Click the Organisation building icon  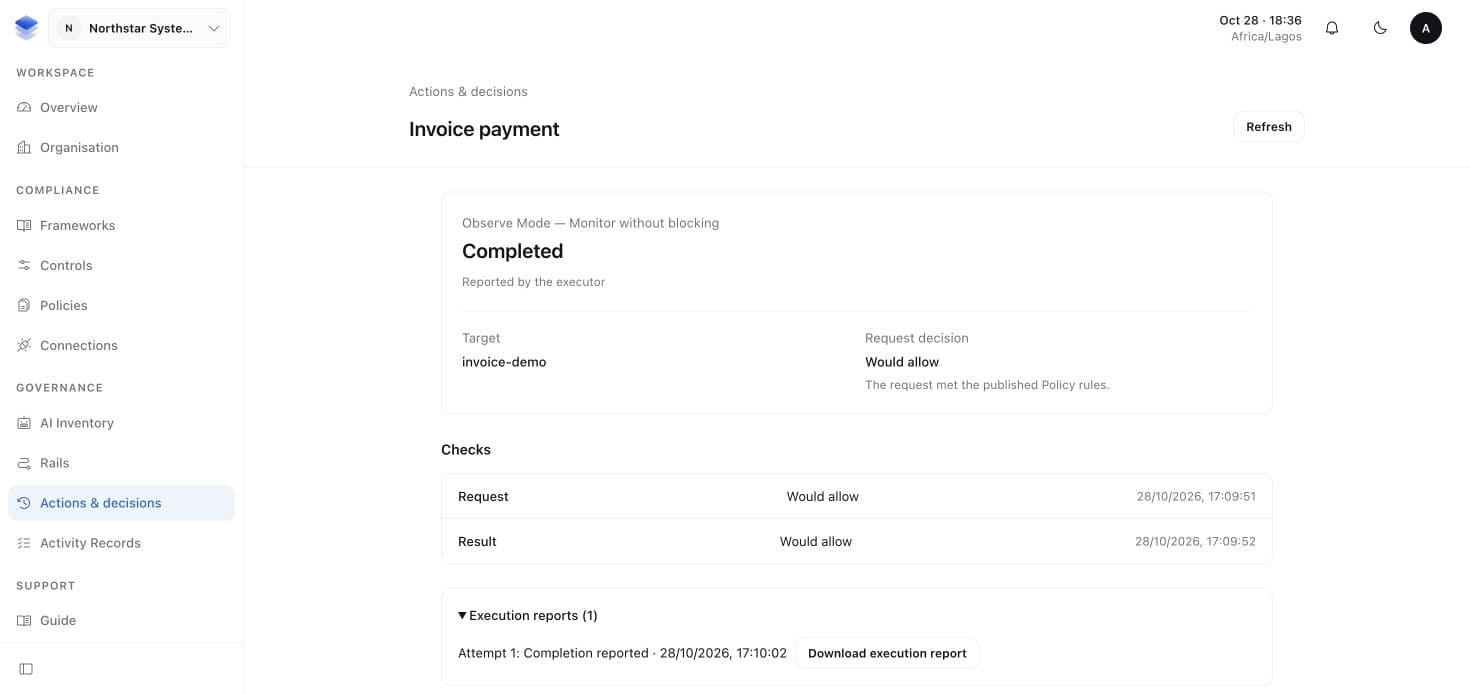(x=24, y=147)
